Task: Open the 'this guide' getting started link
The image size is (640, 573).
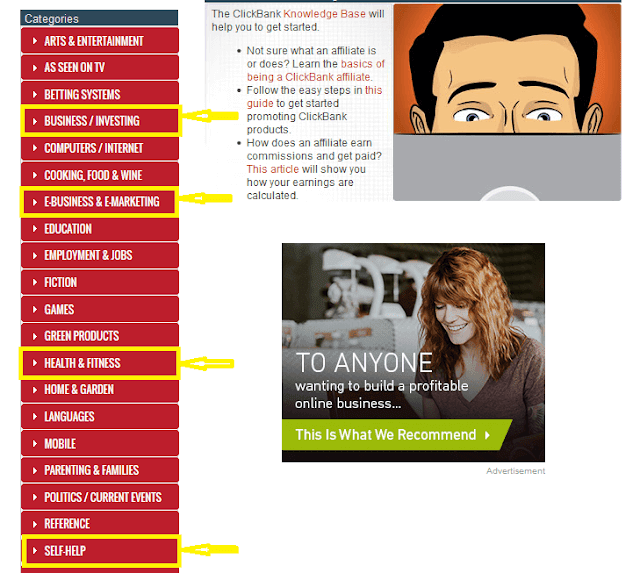Action: coord(314,97)
